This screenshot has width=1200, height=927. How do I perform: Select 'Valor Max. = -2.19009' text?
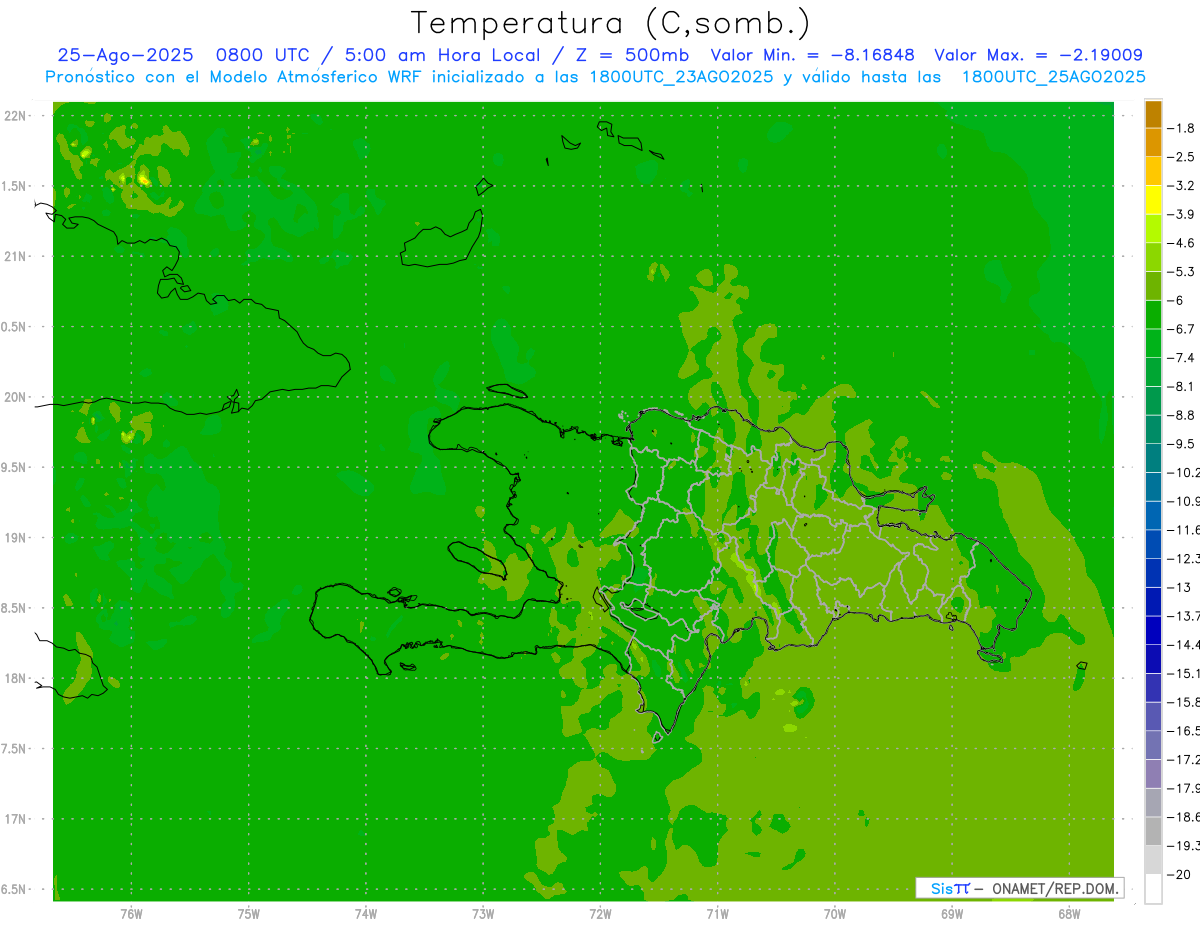pos(1038,55)
